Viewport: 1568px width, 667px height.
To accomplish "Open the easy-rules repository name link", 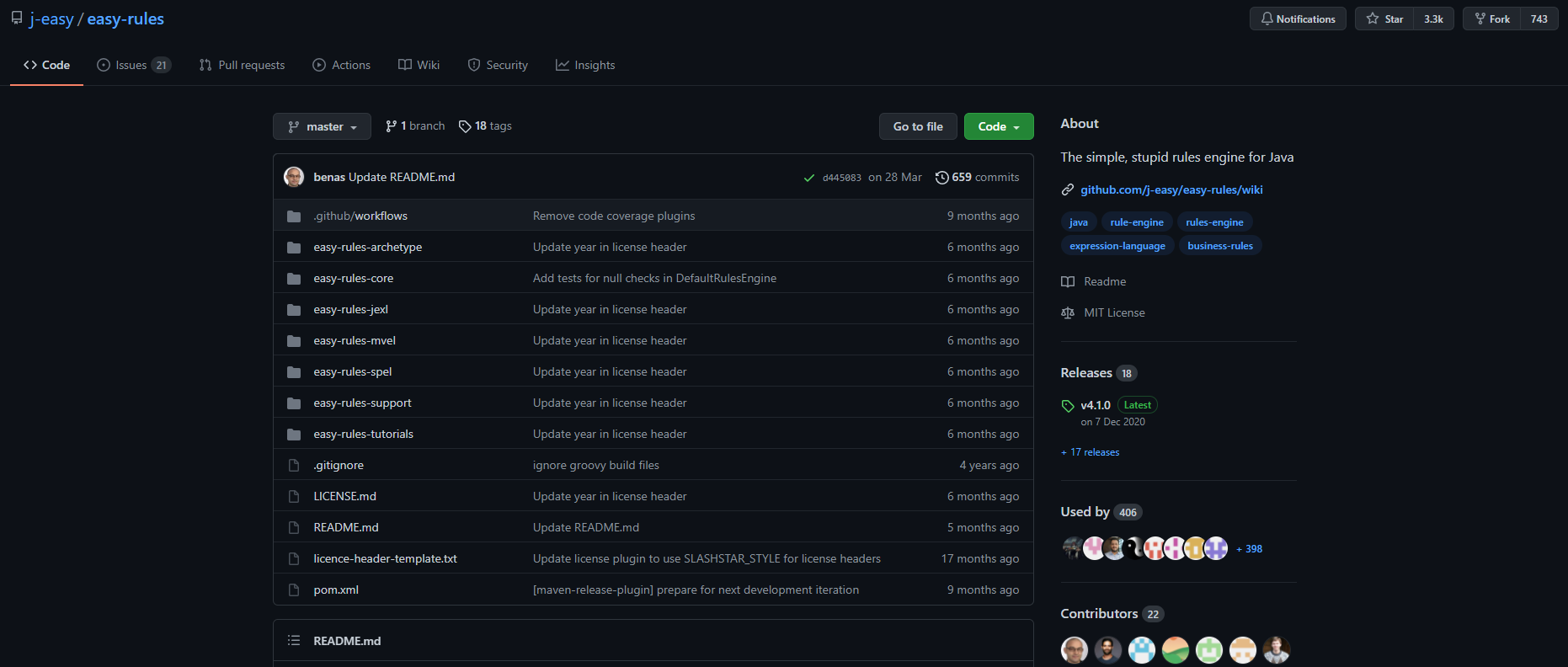I will pos(125,19).
